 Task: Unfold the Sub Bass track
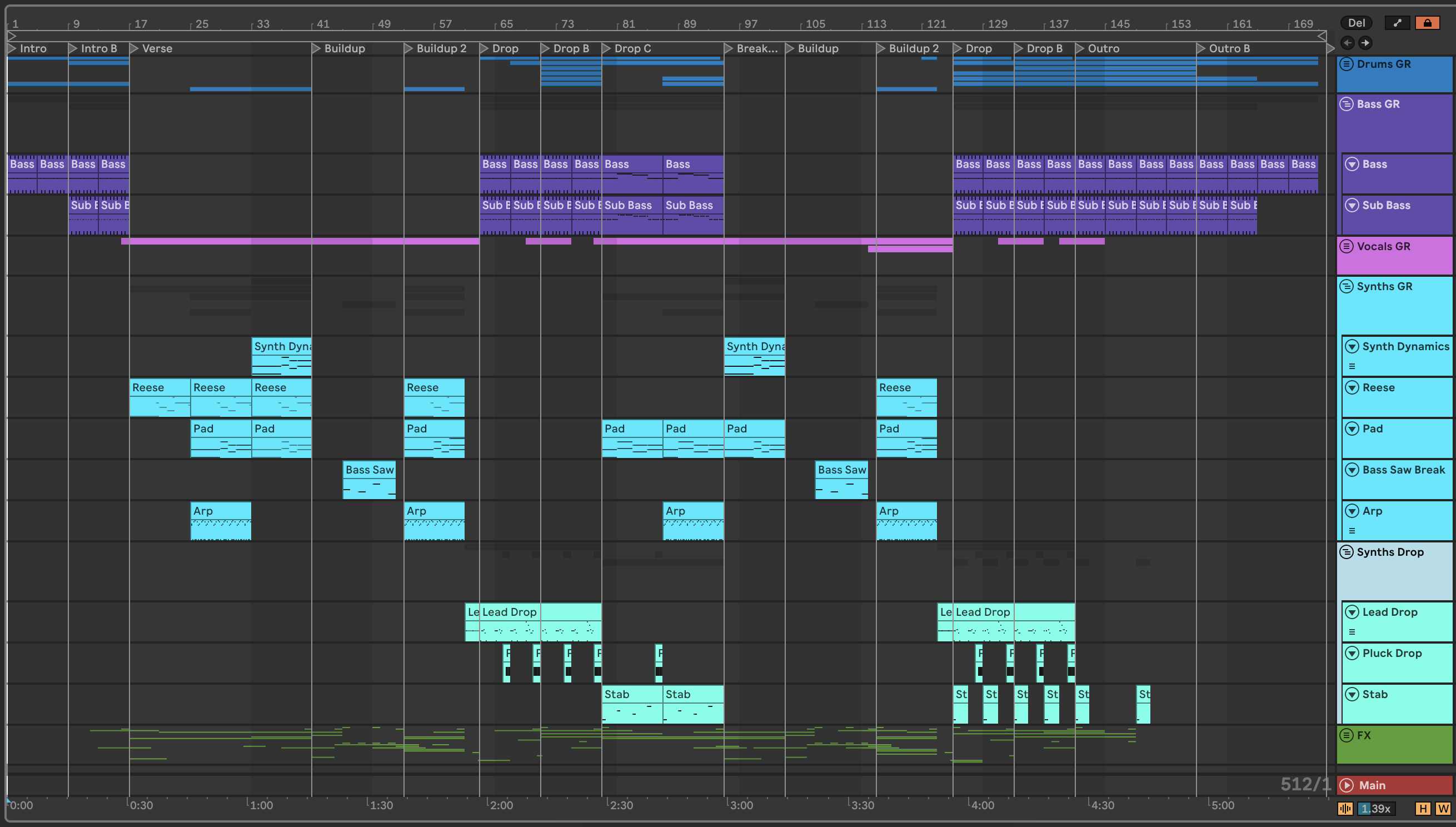pos(1352,205)
